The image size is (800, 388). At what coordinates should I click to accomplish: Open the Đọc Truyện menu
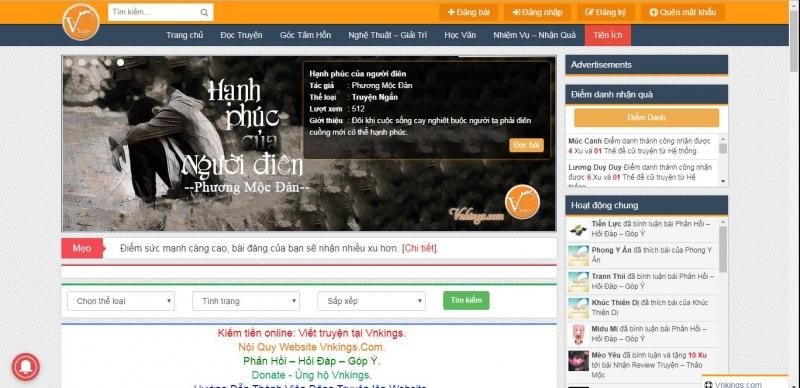point(241,35)
